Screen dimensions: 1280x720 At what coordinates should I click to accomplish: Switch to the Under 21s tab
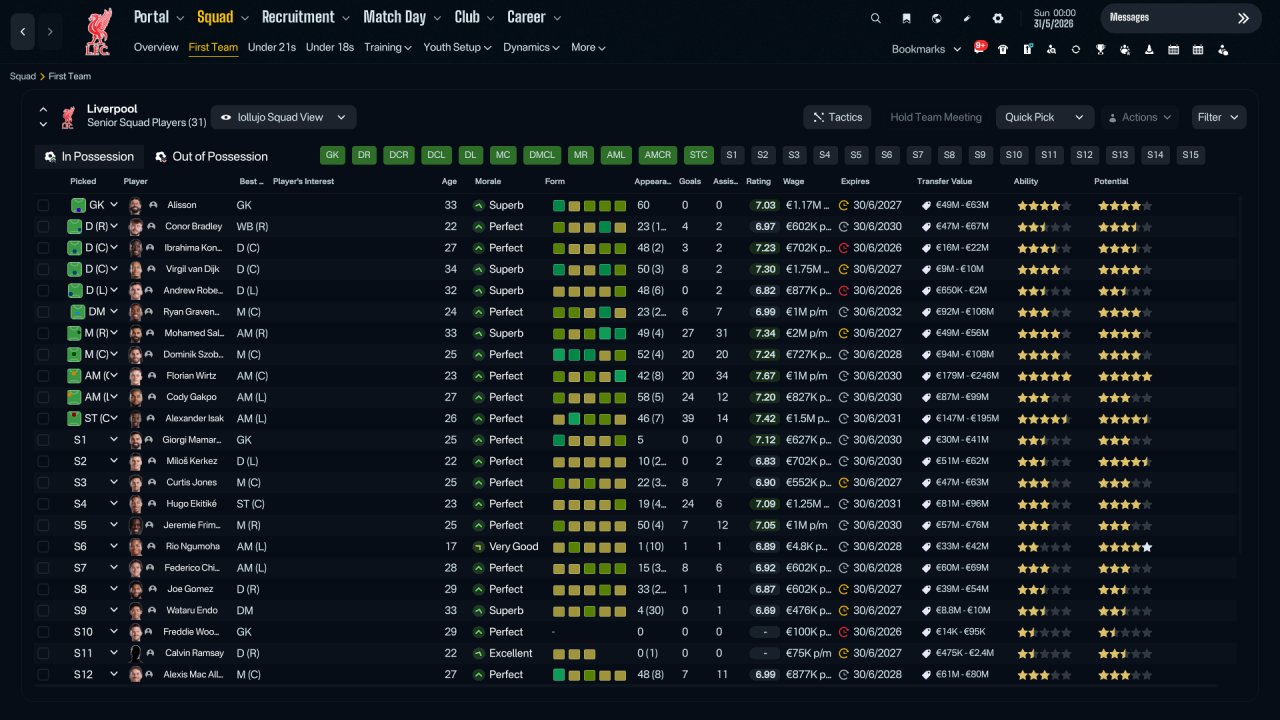[x=272, y=47]
